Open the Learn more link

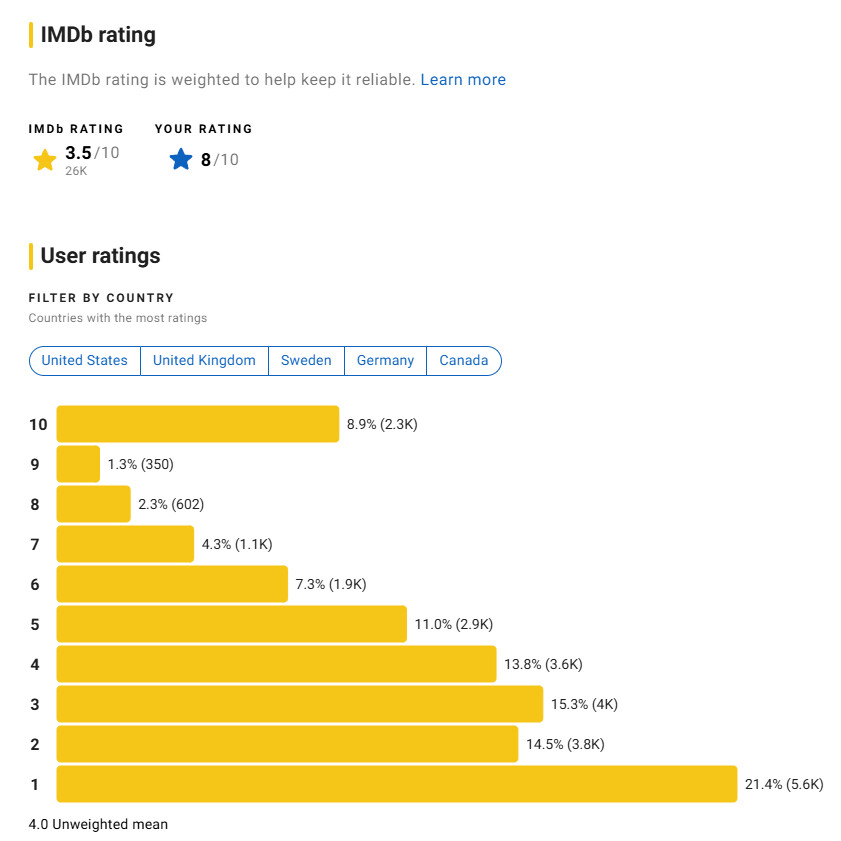tap(463, 79)
